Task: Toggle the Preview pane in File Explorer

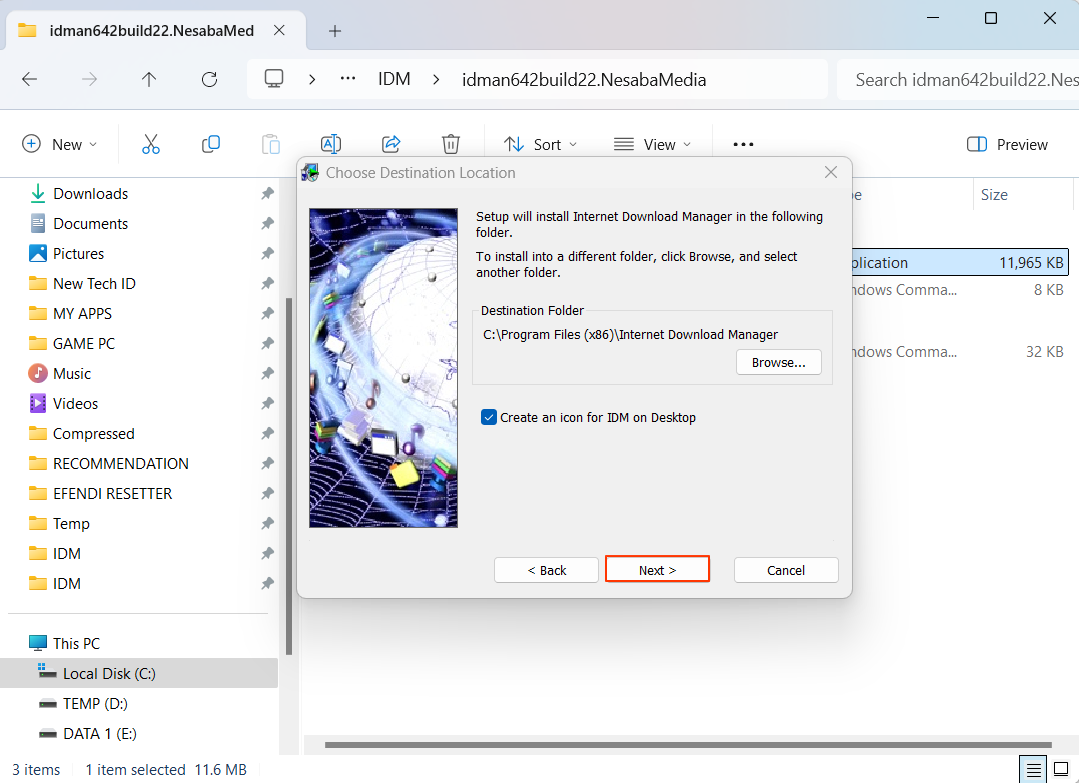Action: pos(1007,144)
